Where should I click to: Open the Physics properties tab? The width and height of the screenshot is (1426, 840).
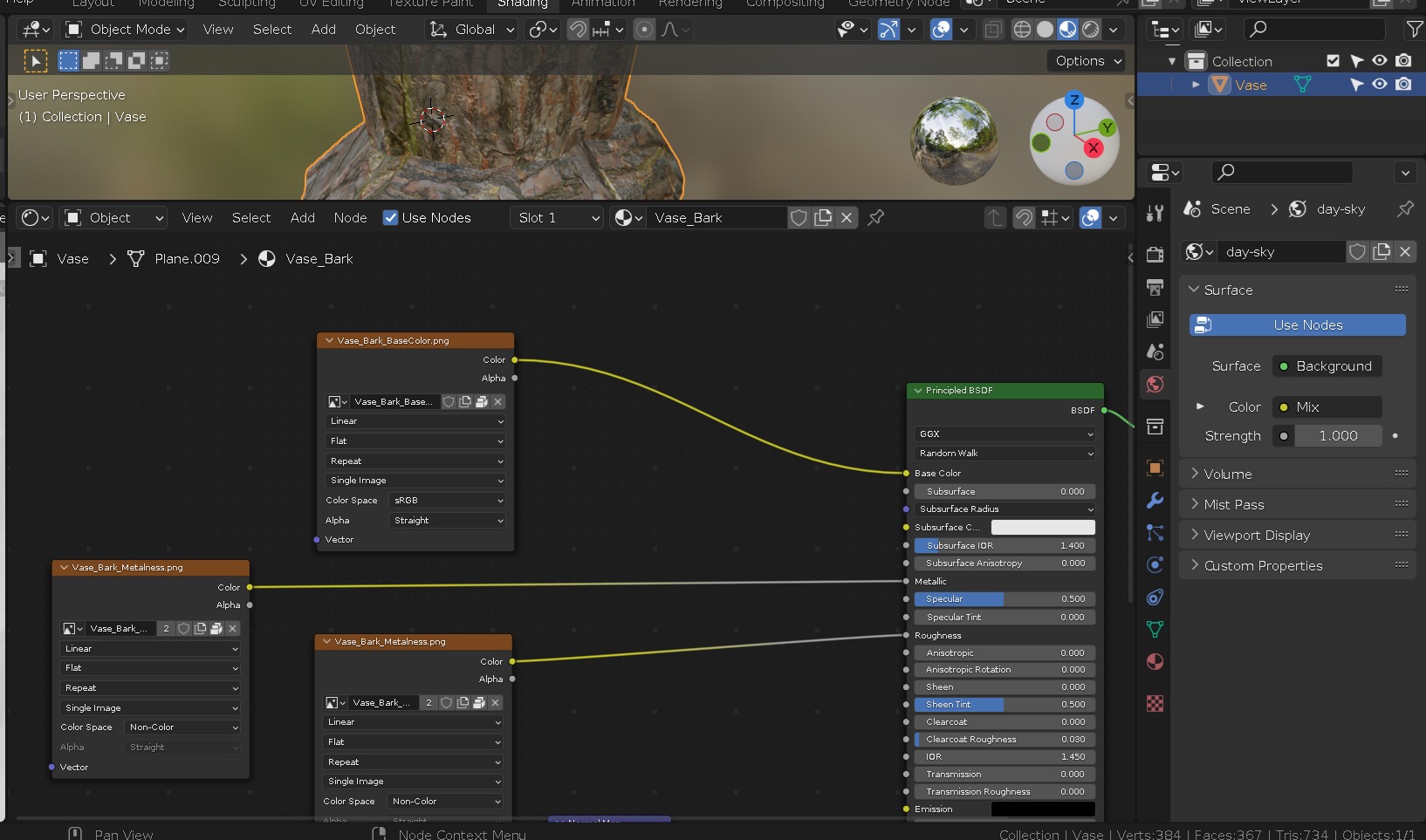tap(1155, 565)
